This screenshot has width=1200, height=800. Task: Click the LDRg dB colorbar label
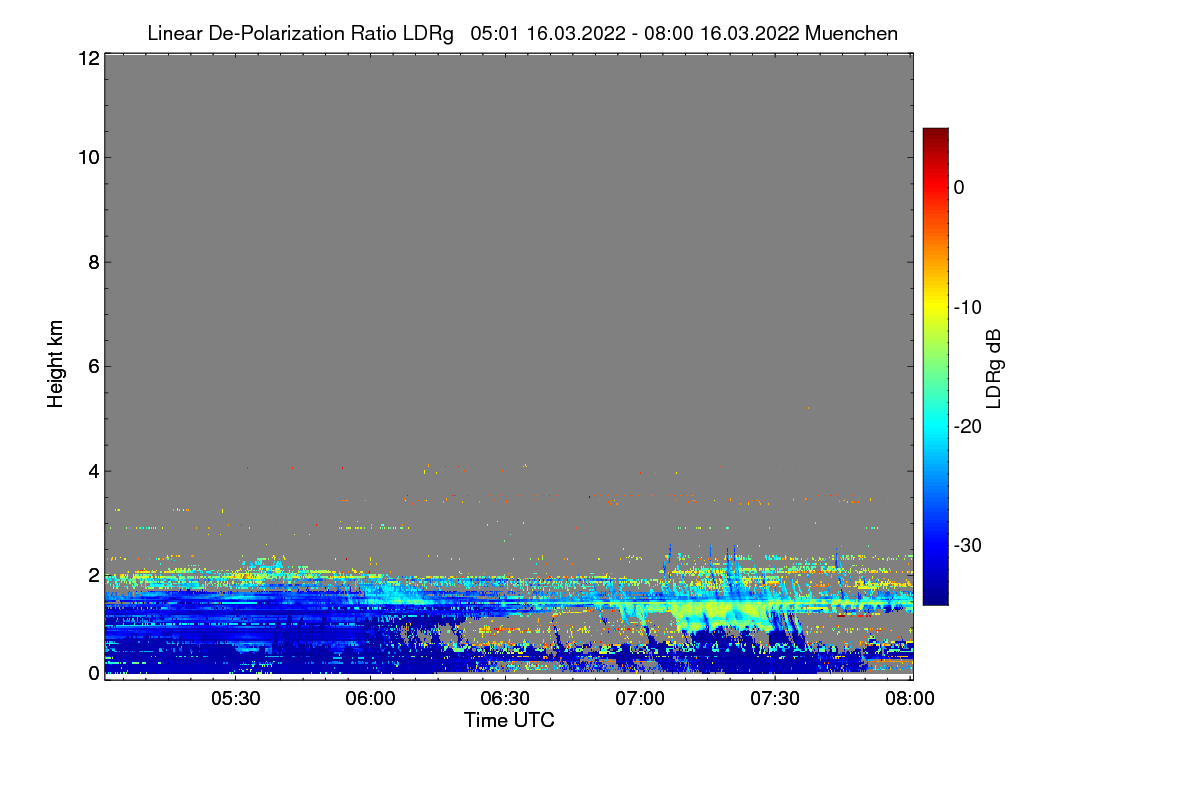tap(994, 368)
